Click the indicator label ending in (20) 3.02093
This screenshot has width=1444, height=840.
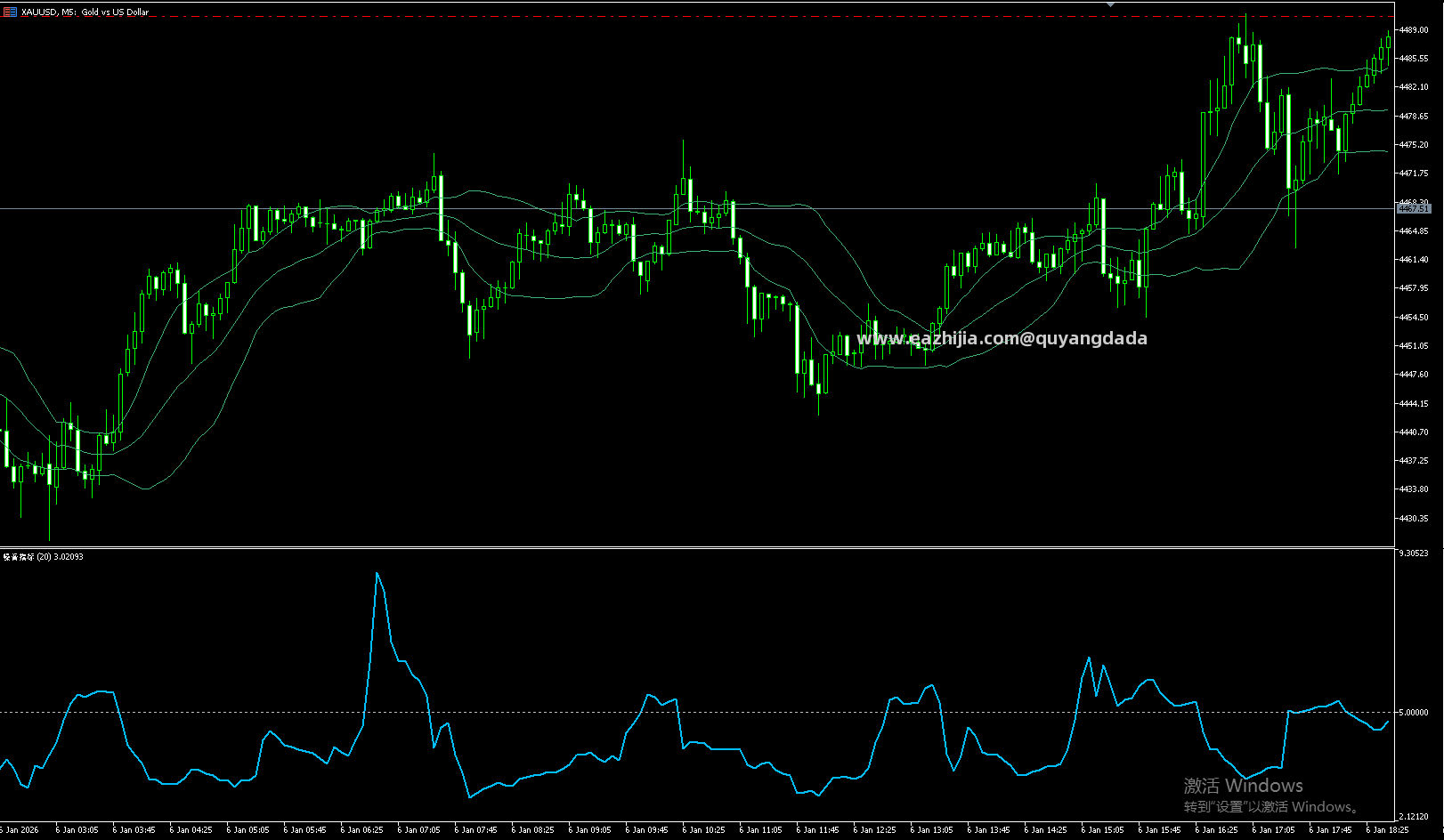pos(44,557)
